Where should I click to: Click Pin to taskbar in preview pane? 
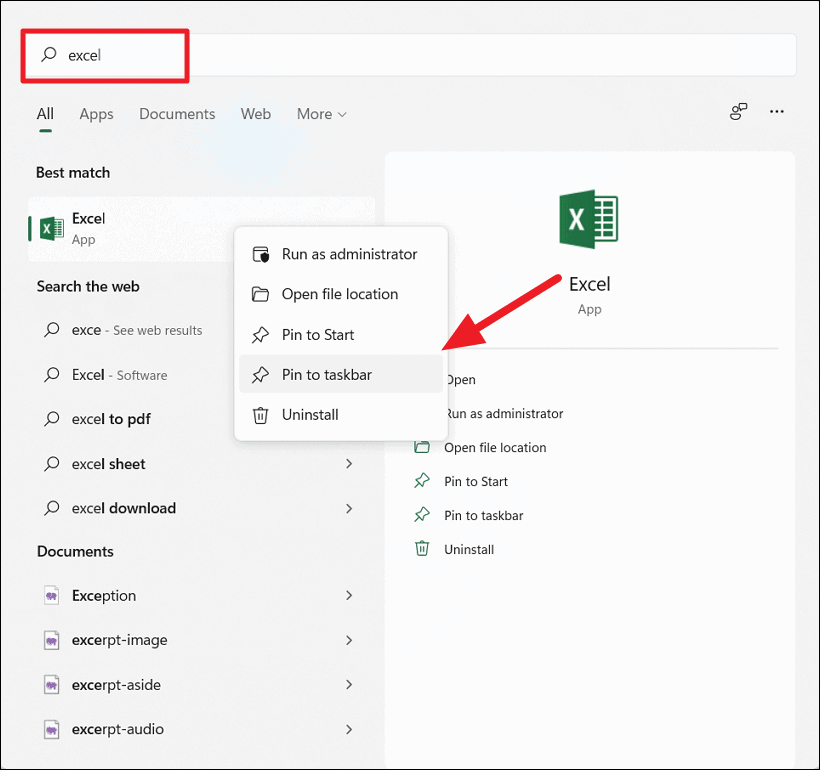coord(484,516)
